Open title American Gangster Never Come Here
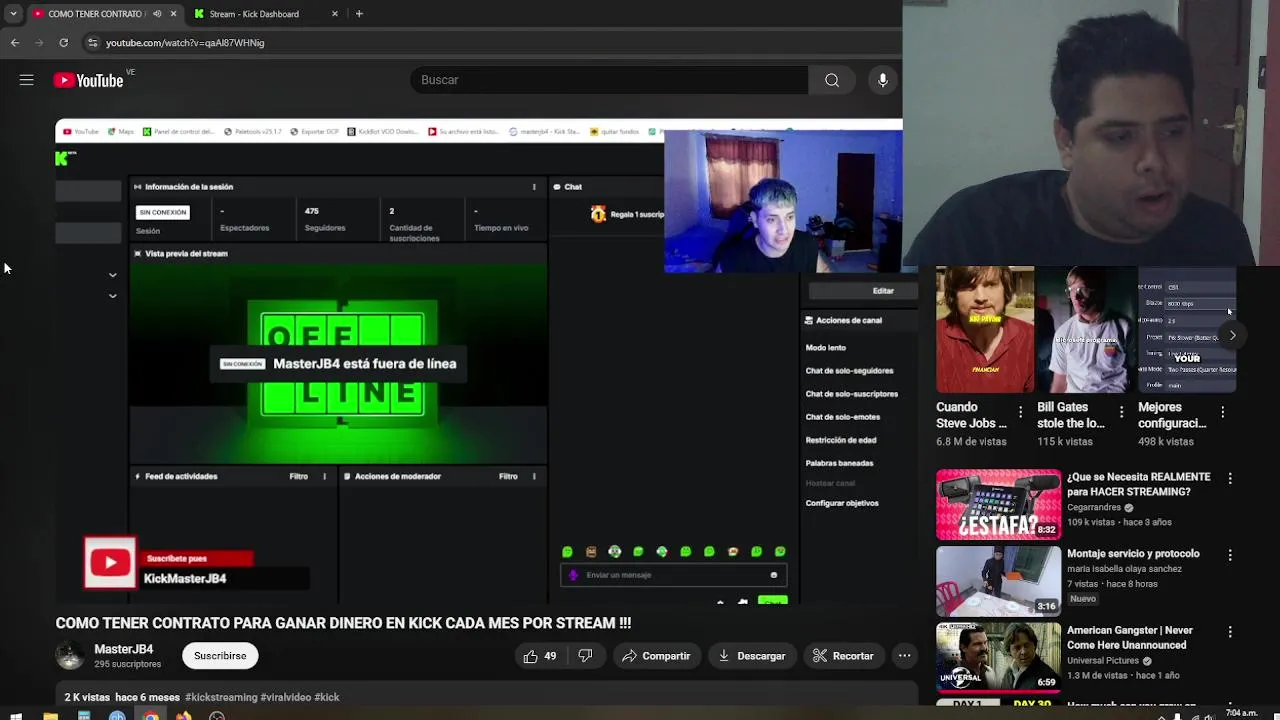Image resolution: width=1280 pixels, height=720 pixels. coord(1130,637)
